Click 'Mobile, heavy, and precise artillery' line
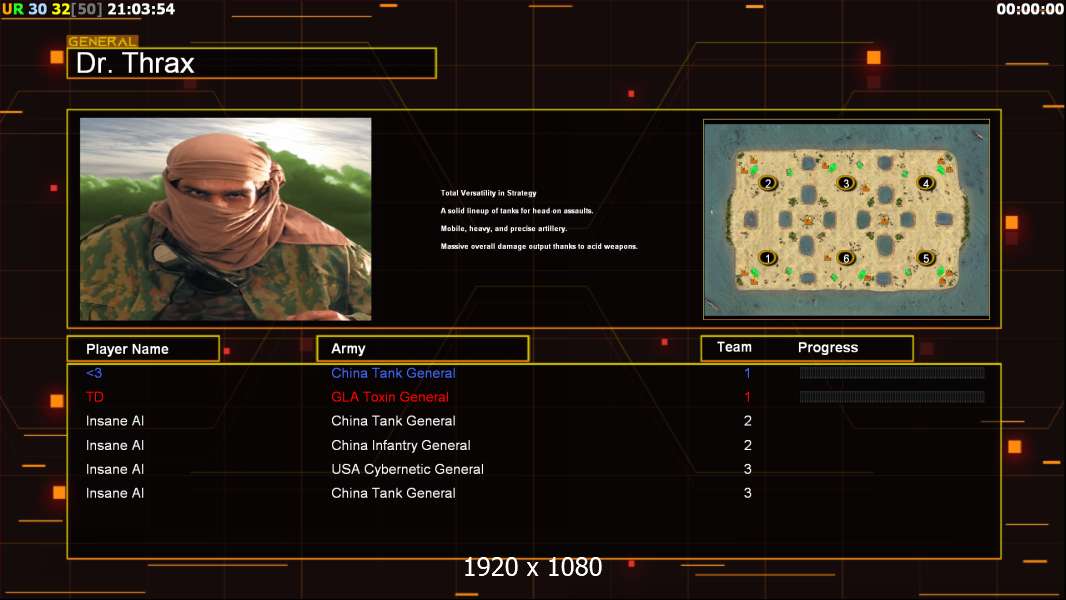The height and width of the screenshot is (600, 1066). pyautogui.click(x=504, y=228)
